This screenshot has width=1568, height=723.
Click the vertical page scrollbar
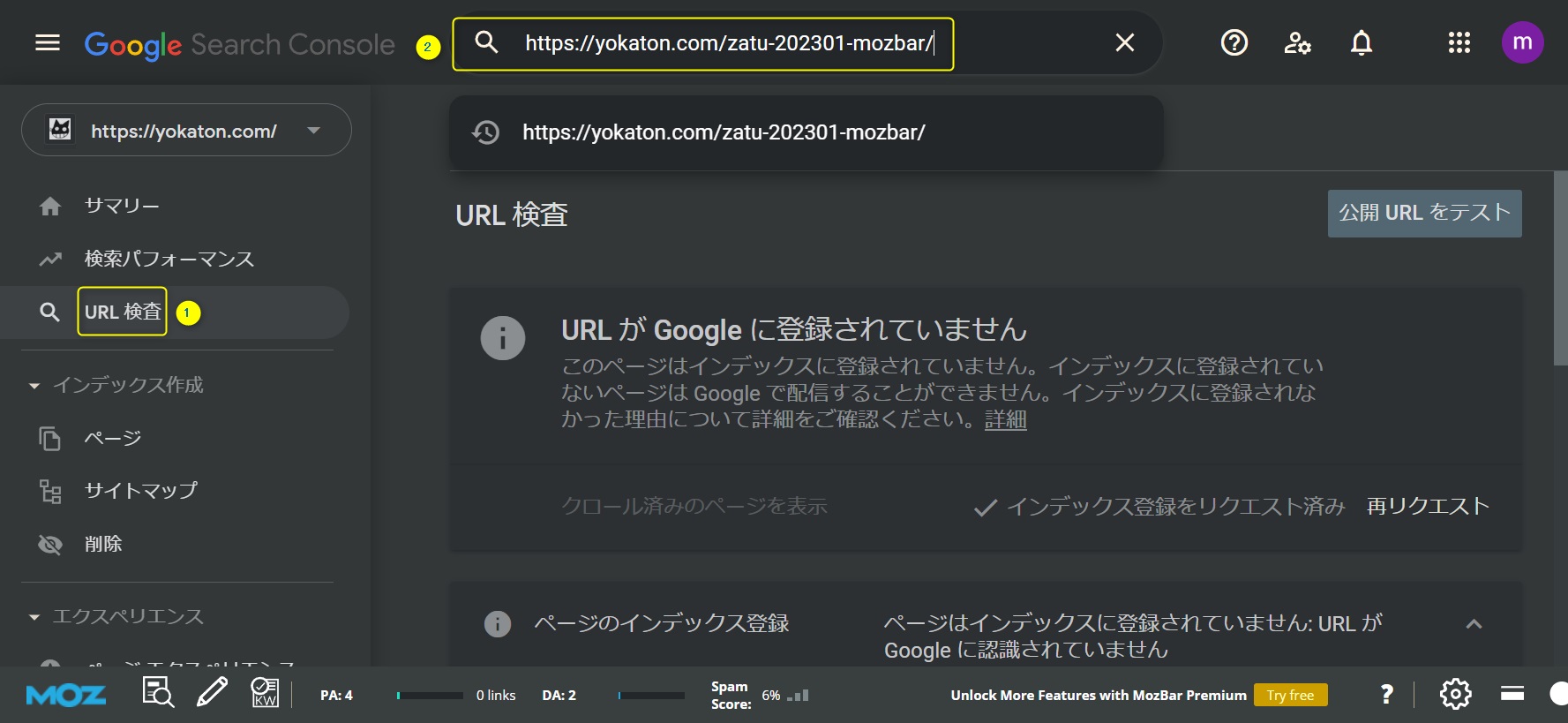point(1560,267)
